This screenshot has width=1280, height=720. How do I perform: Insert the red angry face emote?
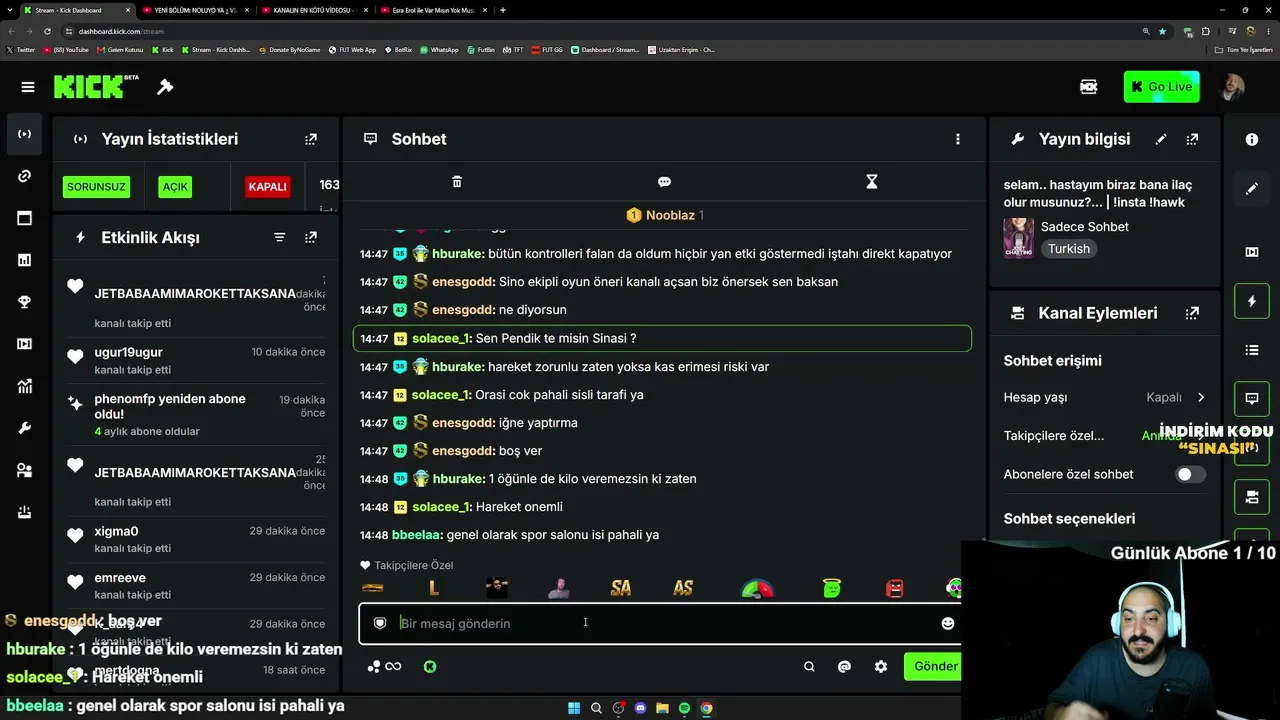tap(894, 588)
